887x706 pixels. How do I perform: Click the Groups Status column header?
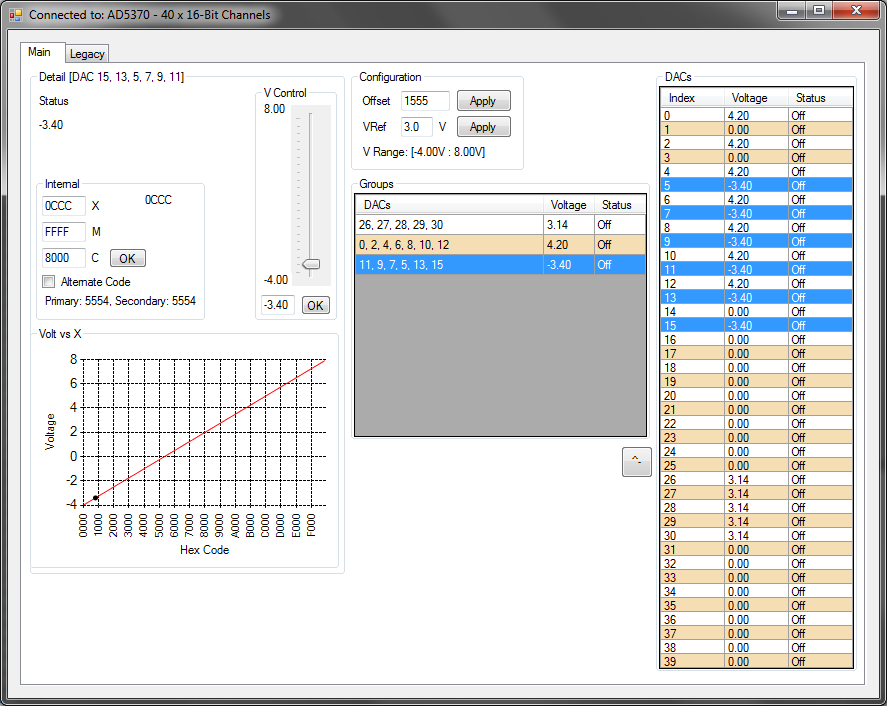click(619, 205)
